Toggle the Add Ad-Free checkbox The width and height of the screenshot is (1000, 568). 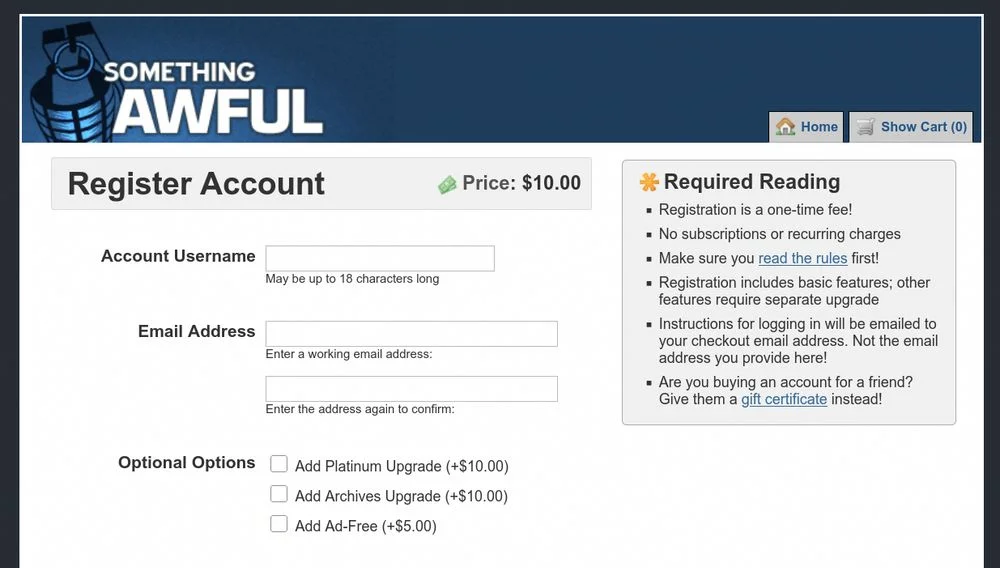(x=279, y=524)
